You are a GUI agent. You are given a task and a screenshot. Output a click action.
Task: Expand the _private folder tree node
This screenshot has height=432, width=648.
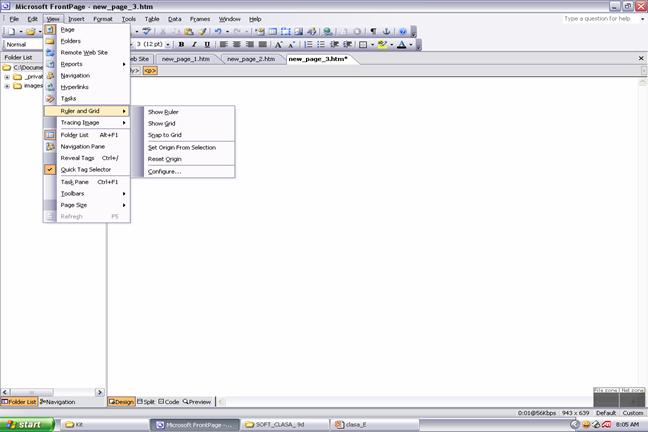(7, 76)
